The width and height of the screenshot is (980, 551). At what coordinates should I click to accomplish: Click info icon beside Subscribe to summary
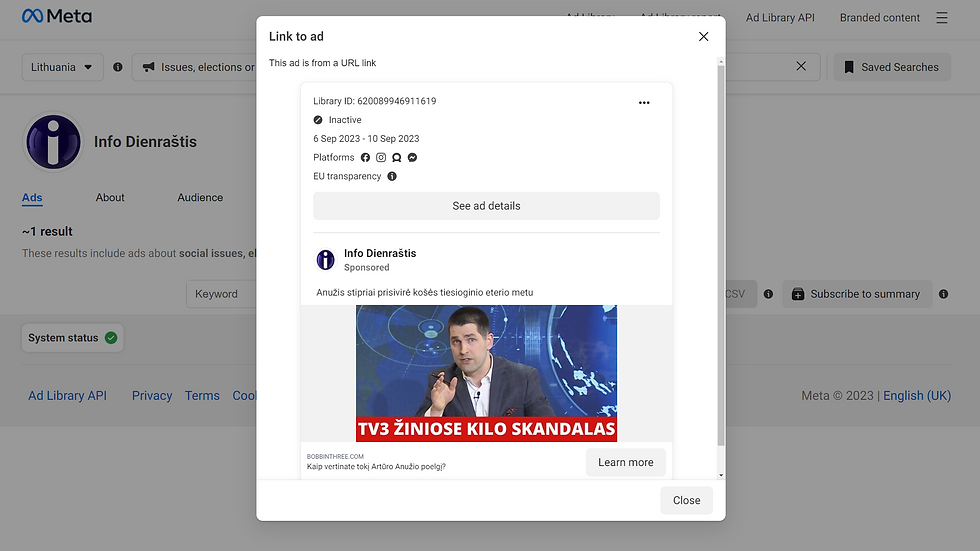click(943, 294)
